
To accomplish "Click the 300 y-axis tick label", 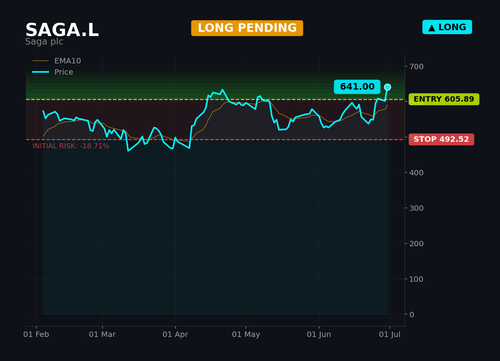I will [416, 208].
